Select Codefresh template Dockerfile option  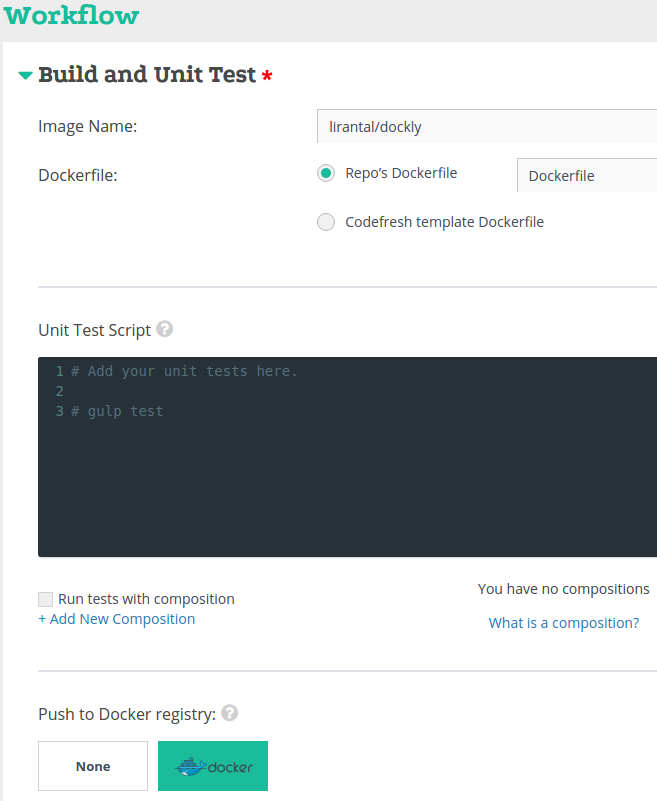326,222
